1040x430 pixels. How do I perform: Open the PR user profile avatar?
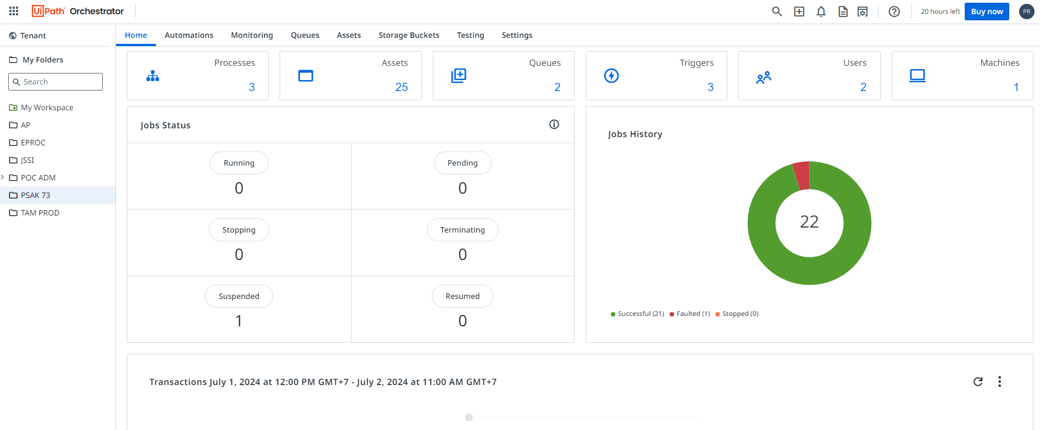1027,11
